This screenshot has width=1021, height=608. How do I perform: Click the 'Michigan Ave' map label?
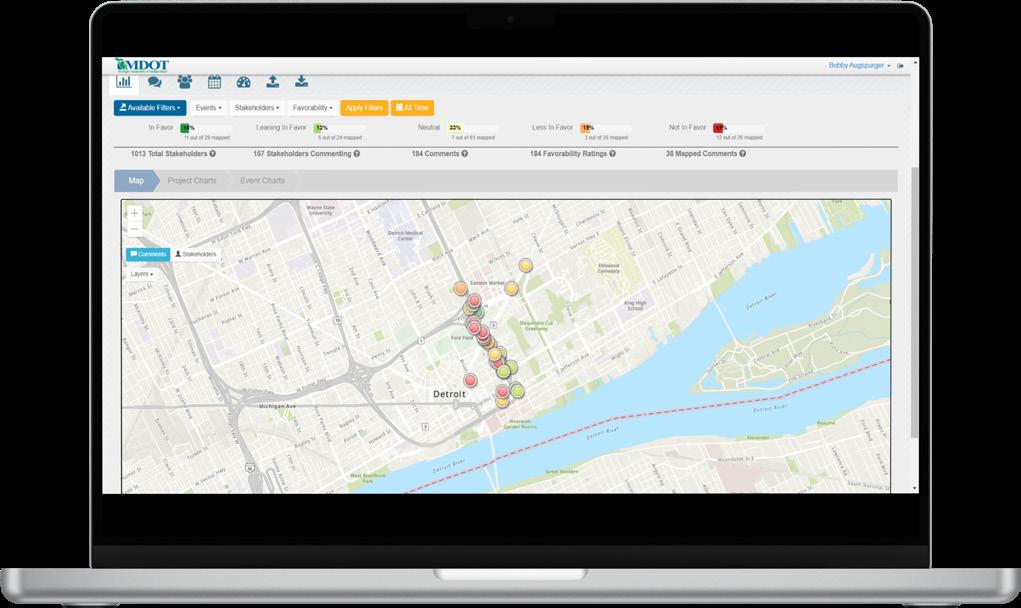coord(277,406)
